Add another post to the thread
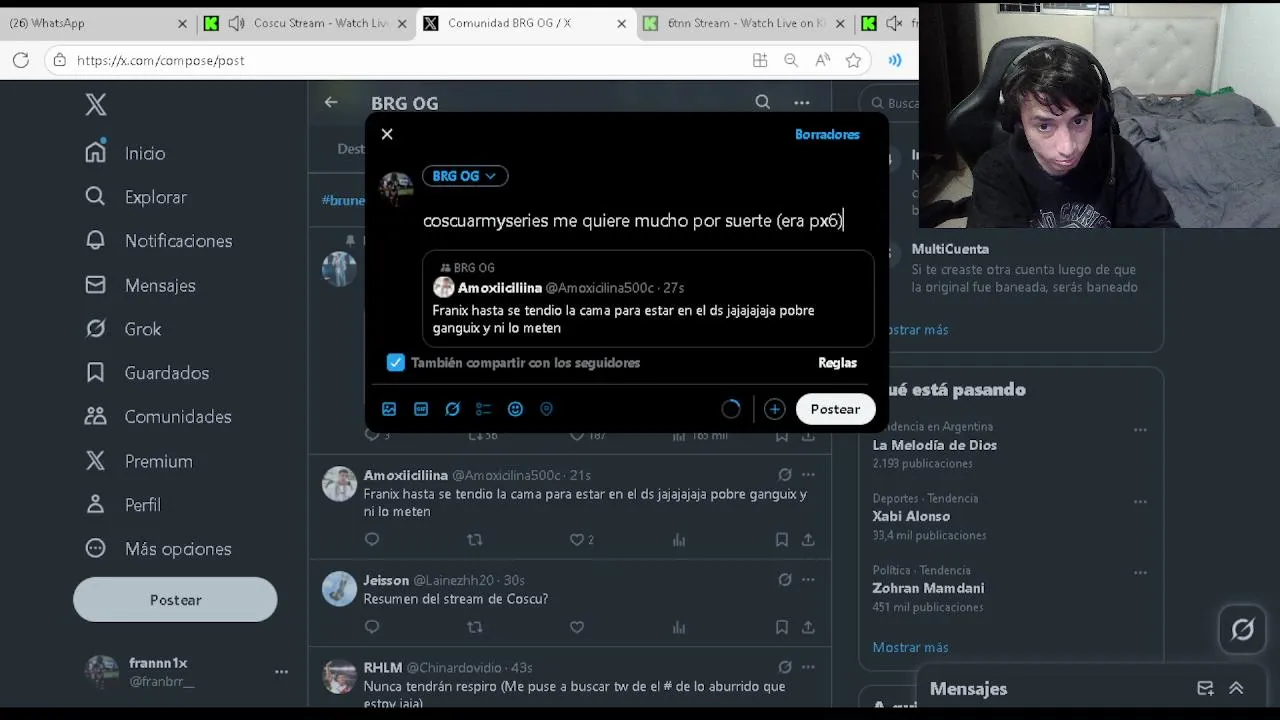Viewport: 1280px width, 720px height. click(774, 409)
